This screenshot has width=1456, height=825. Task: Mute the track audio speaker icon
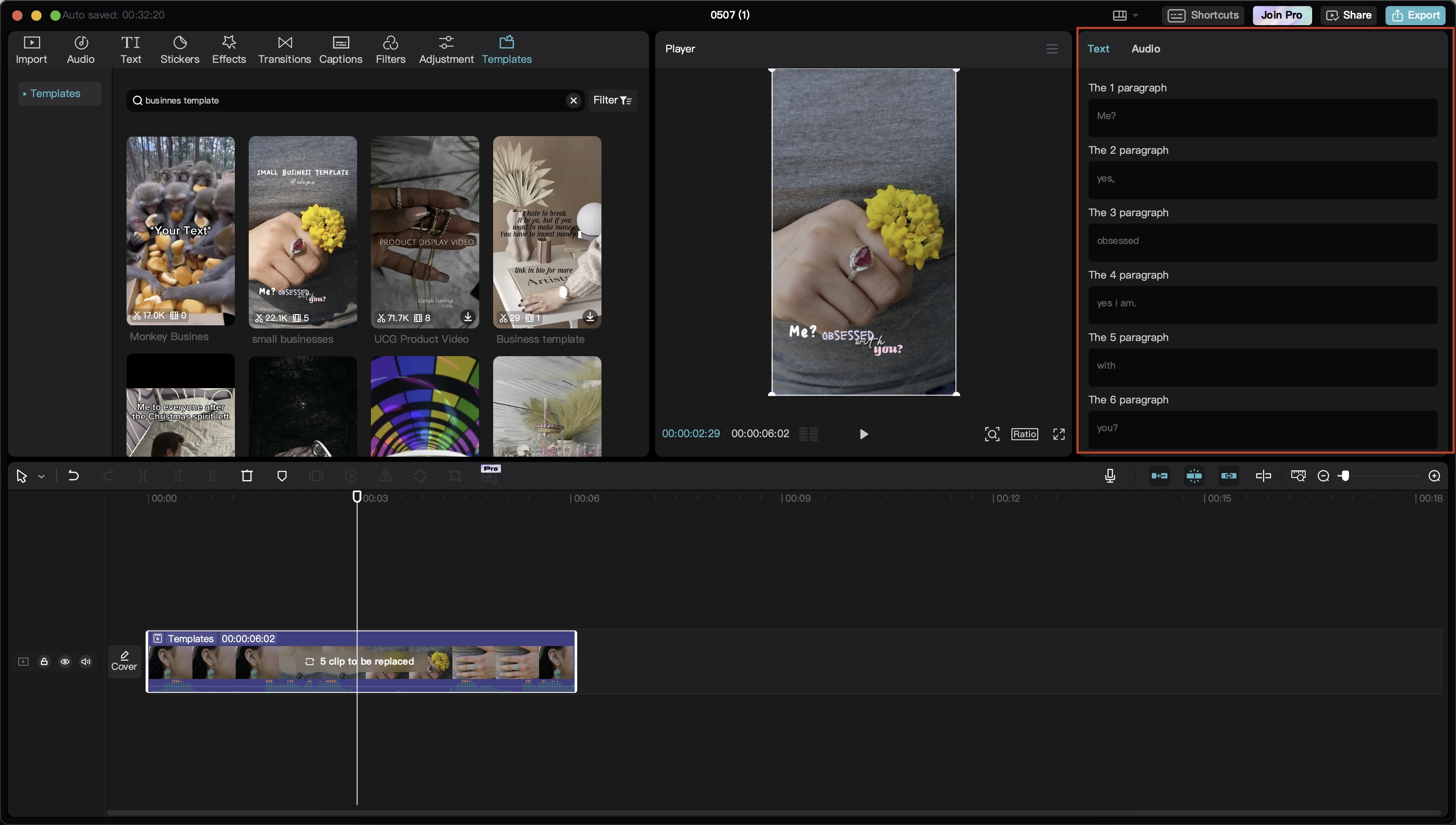(85, 662)
